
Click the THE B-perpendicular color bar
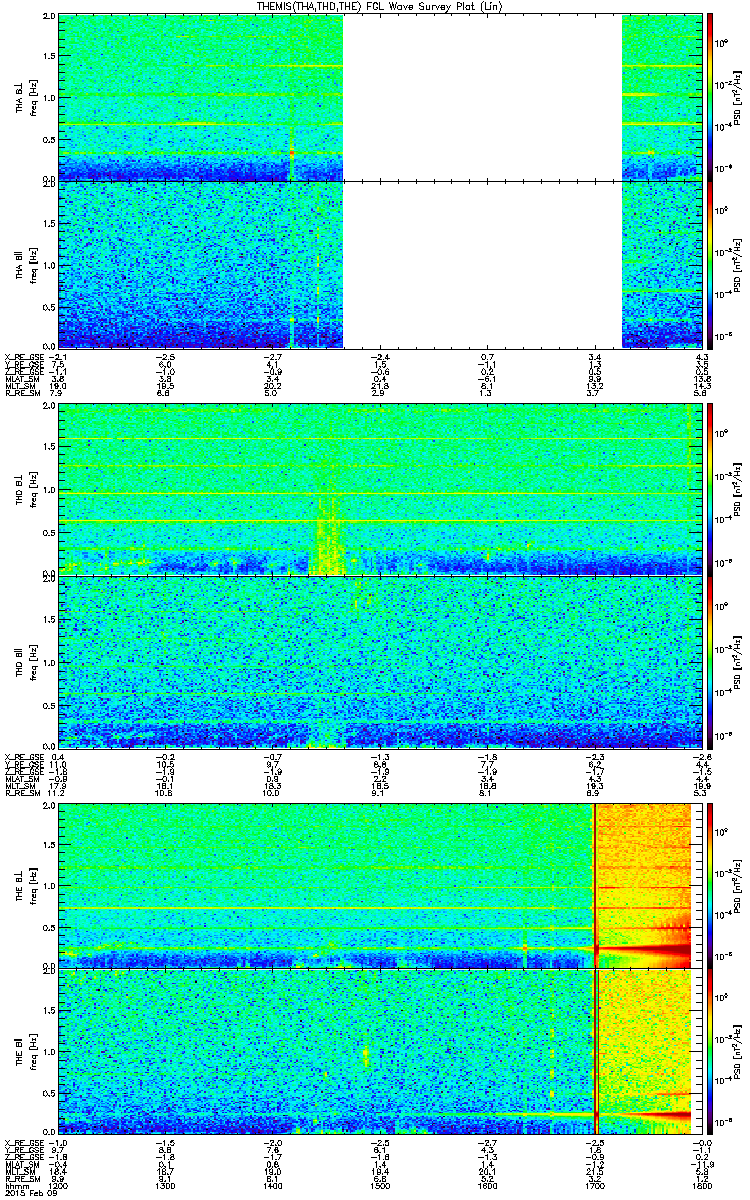click(x=710, y=884)
